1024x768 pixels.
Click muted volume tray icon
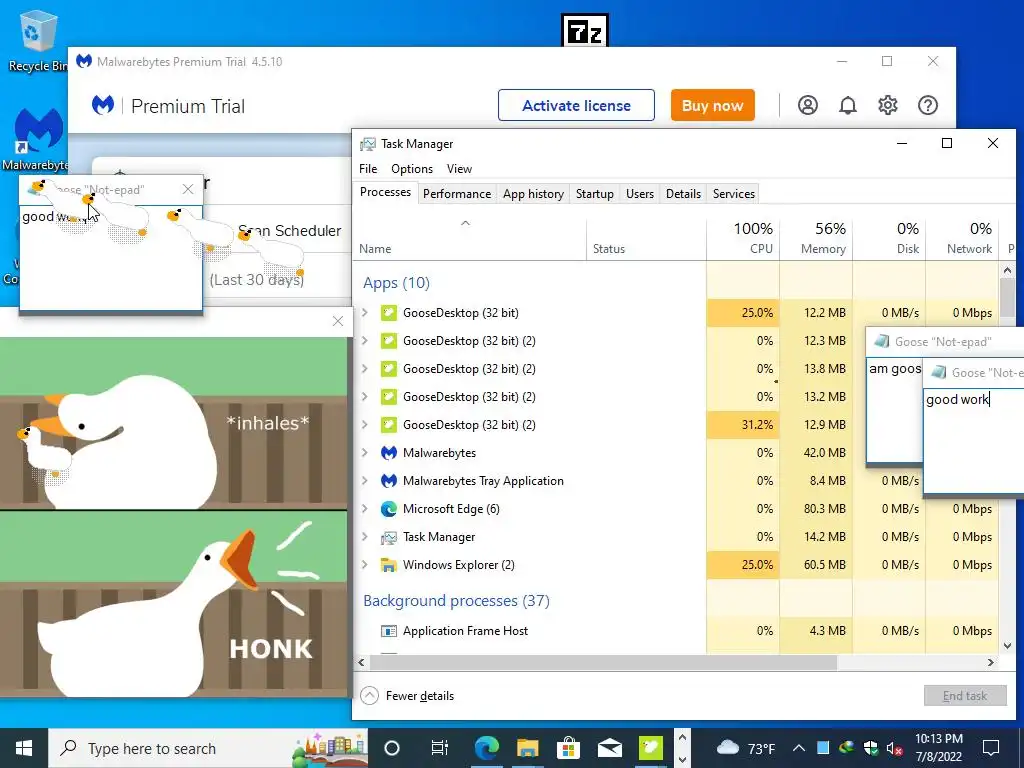coord(895,748)
